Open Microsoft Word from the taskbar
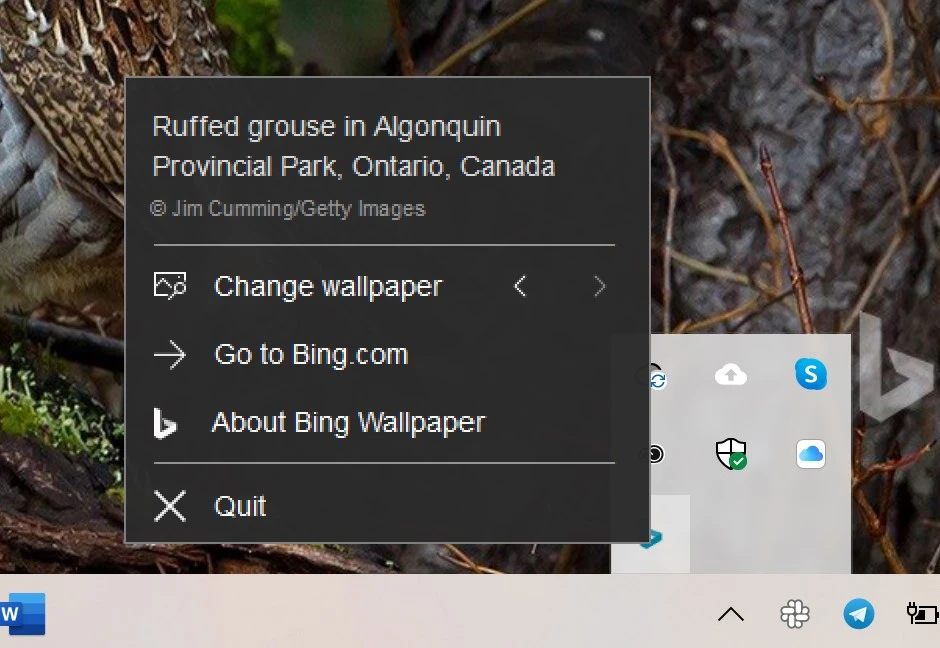This screenshot has height=648, width=940. (x=23, y=614)
